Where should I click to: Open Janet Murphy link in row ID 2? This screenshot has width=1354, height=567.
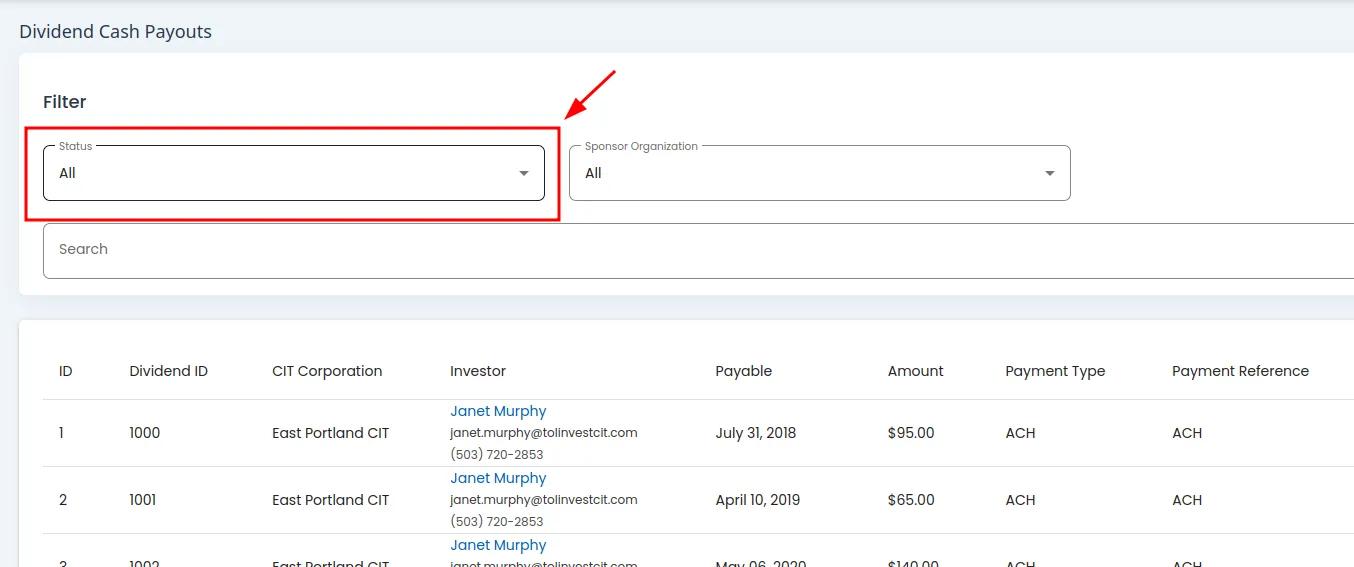point(498,478)
